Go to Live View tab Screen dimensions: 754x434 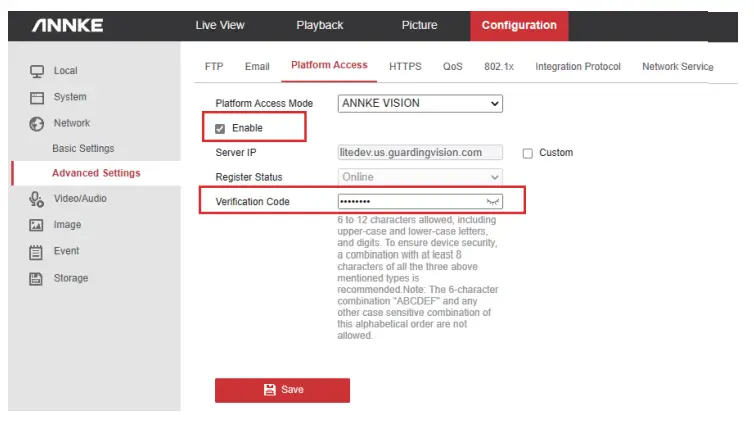point(220,25)
